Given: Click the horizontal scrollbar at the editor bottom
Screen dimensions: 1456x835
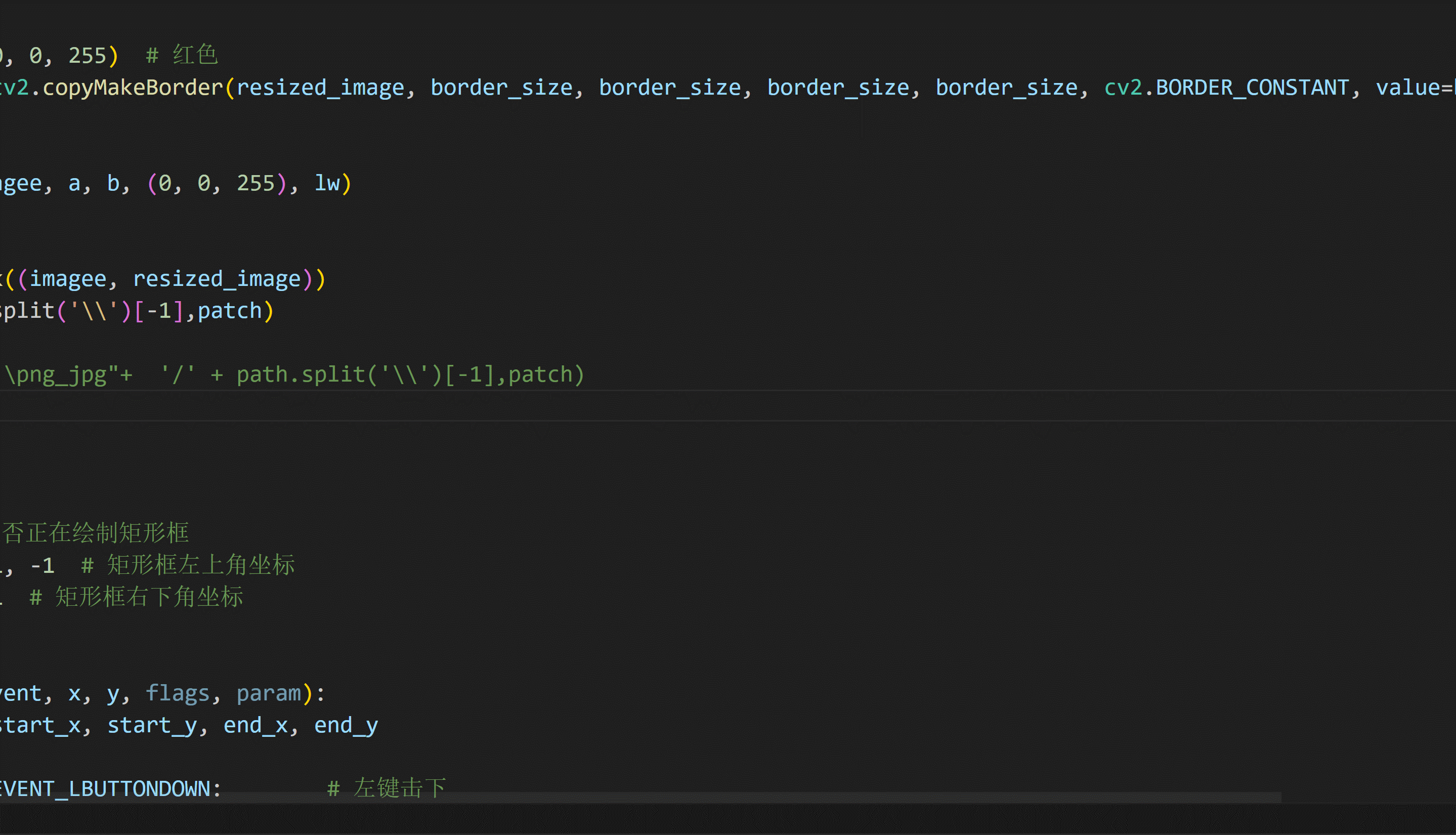Looking at the screenshot, I should pos(640,798).
